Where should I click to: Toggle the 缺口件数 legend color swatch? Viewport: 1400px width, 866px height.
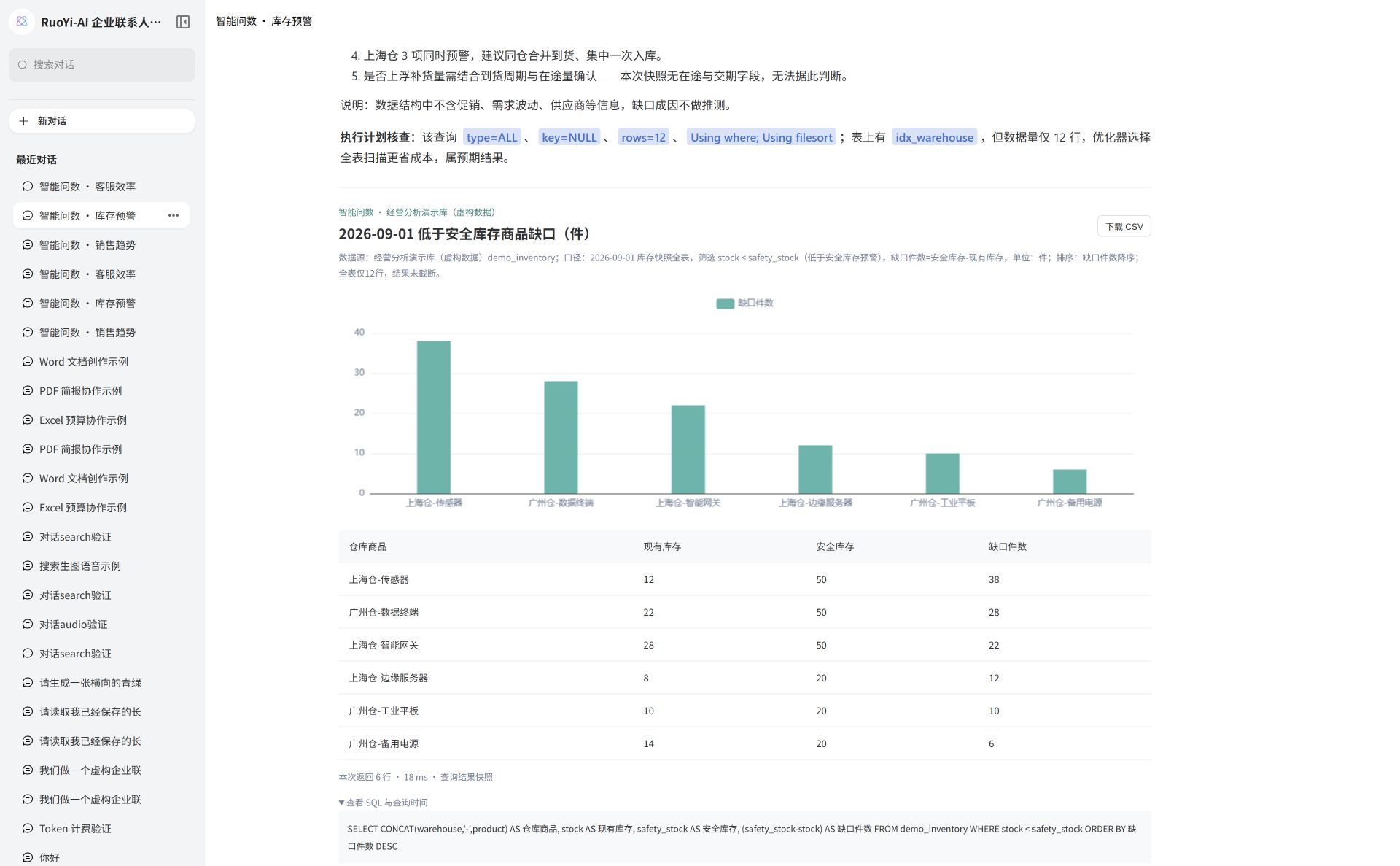(x=725, y=304)
